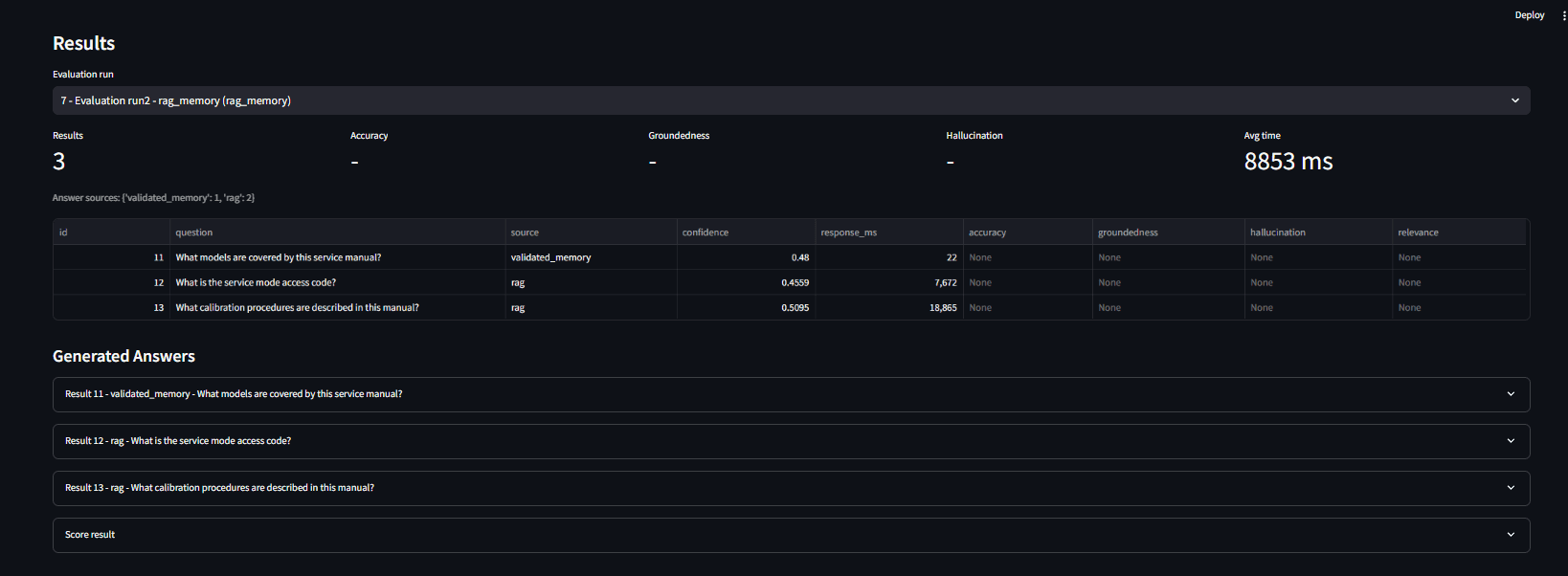Open the Evaluation run dropdown
The width and height of the screenshot is (1568, 576).
(791, 100)
